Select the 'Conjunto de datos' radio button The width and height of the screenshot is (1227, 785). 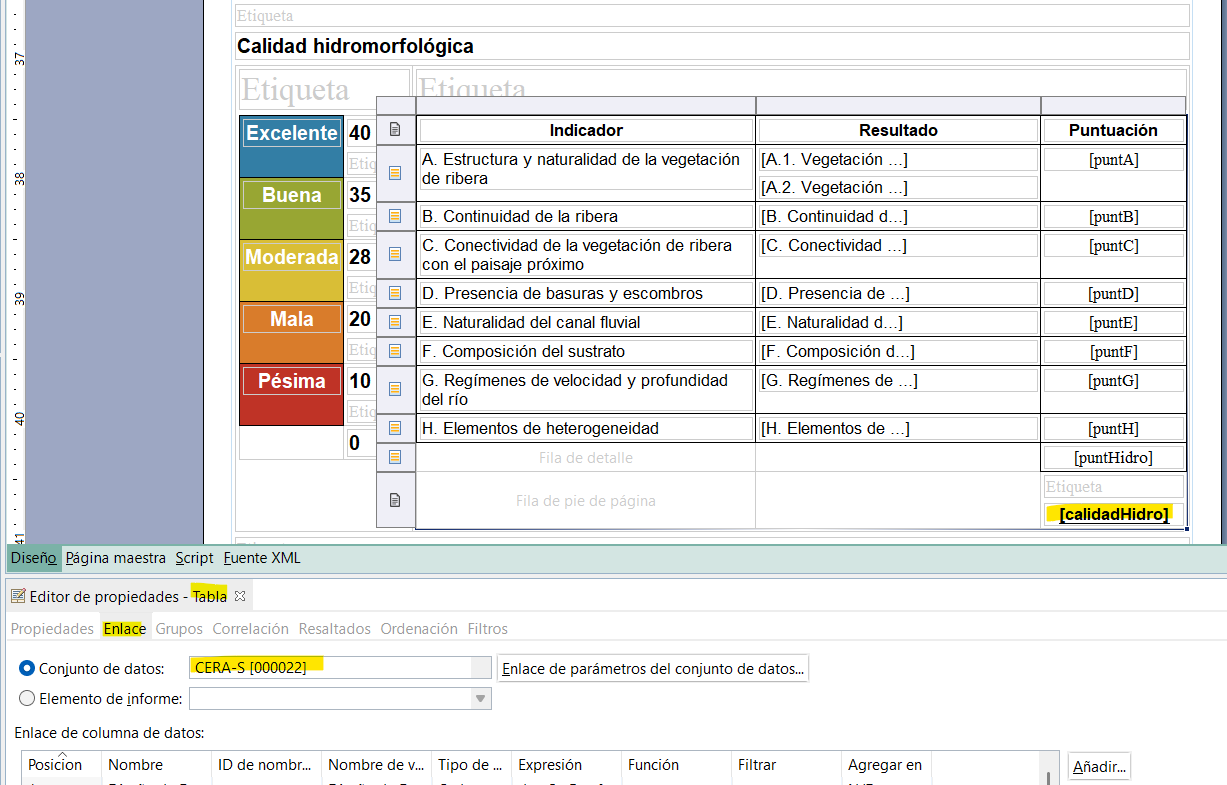(x=27, y=668)
